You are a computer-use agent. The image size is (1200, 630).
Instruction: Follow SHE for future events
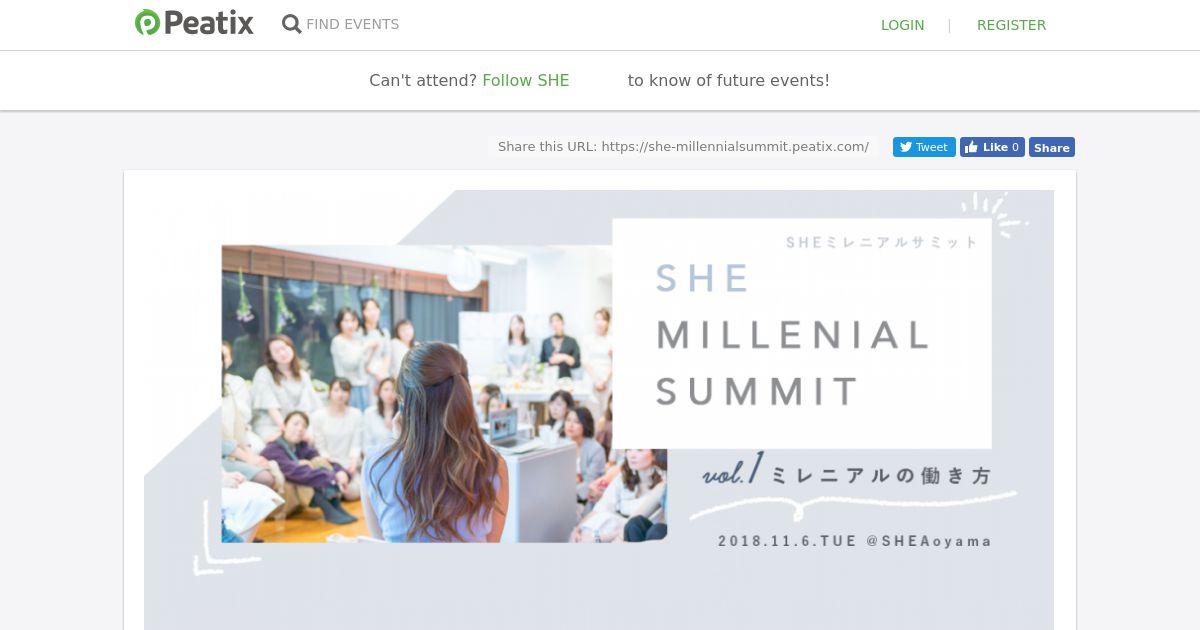(526, 80)
